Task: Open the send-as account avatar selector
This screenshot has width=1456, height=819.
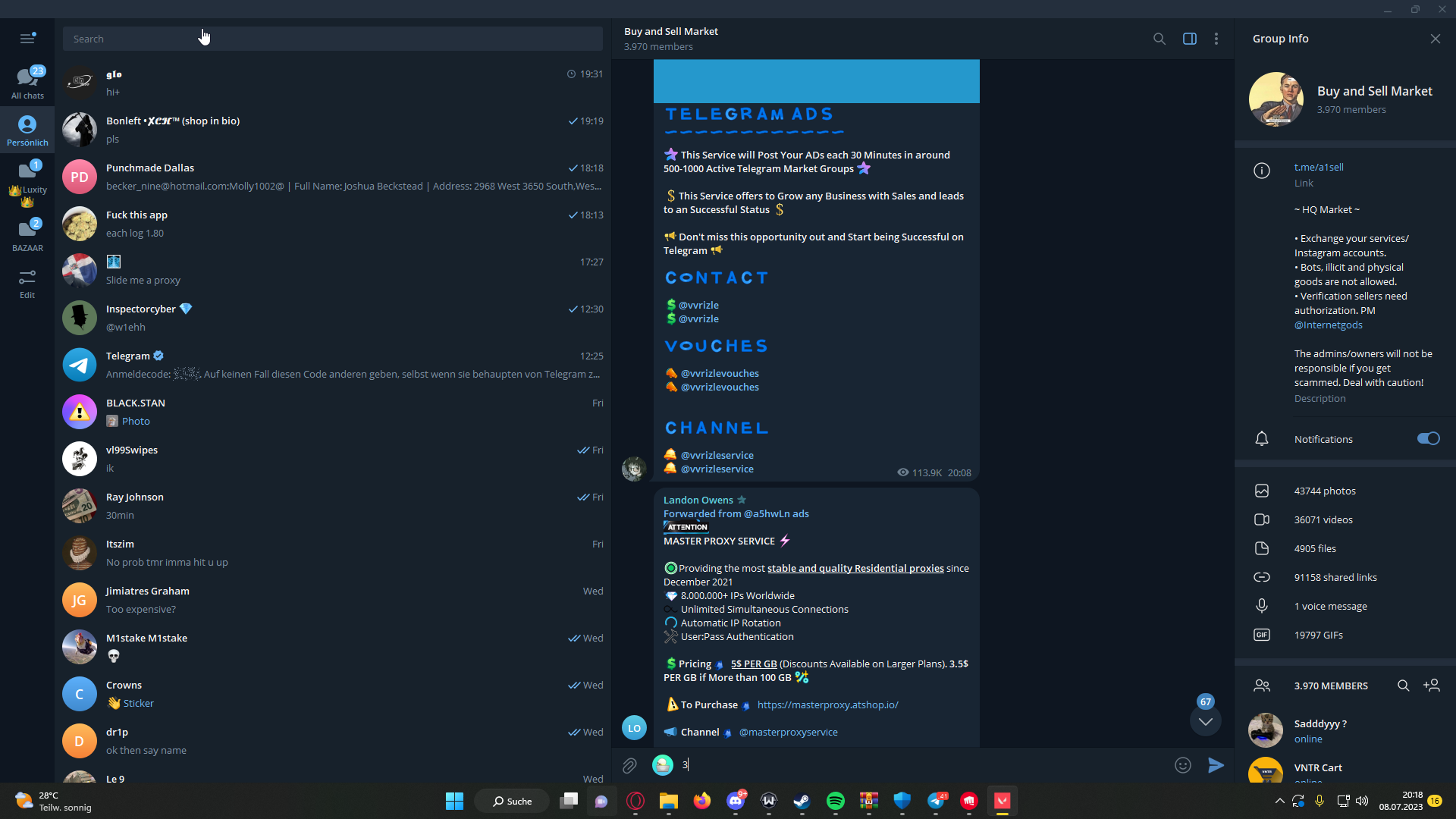Action: tap(663, 765)
